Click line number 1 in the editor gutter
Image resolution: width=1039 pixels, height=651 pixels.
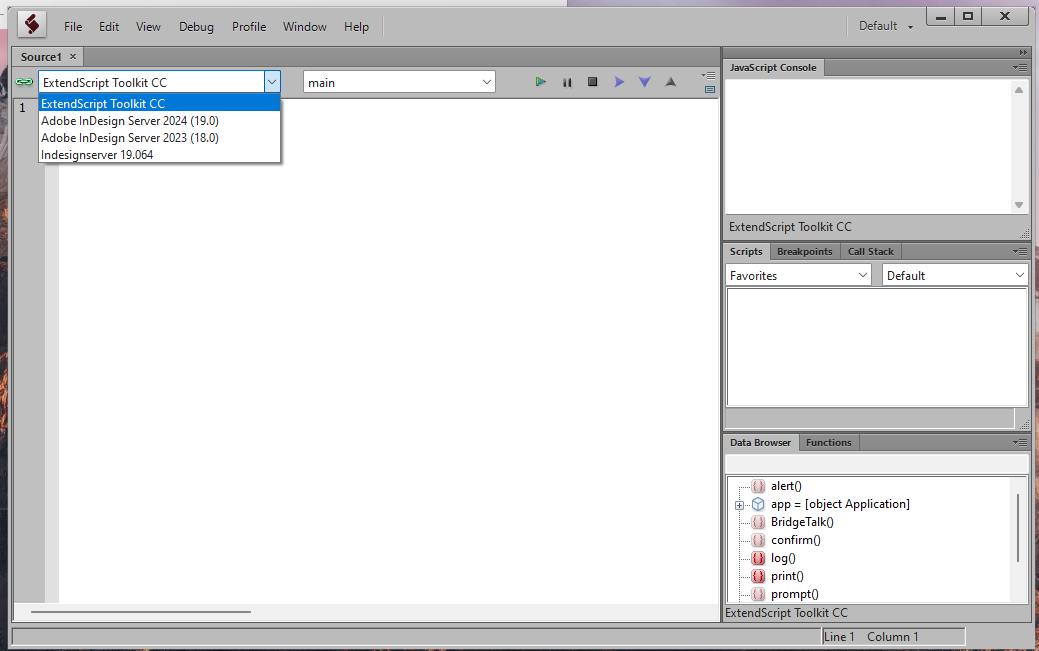click(23, 107)
